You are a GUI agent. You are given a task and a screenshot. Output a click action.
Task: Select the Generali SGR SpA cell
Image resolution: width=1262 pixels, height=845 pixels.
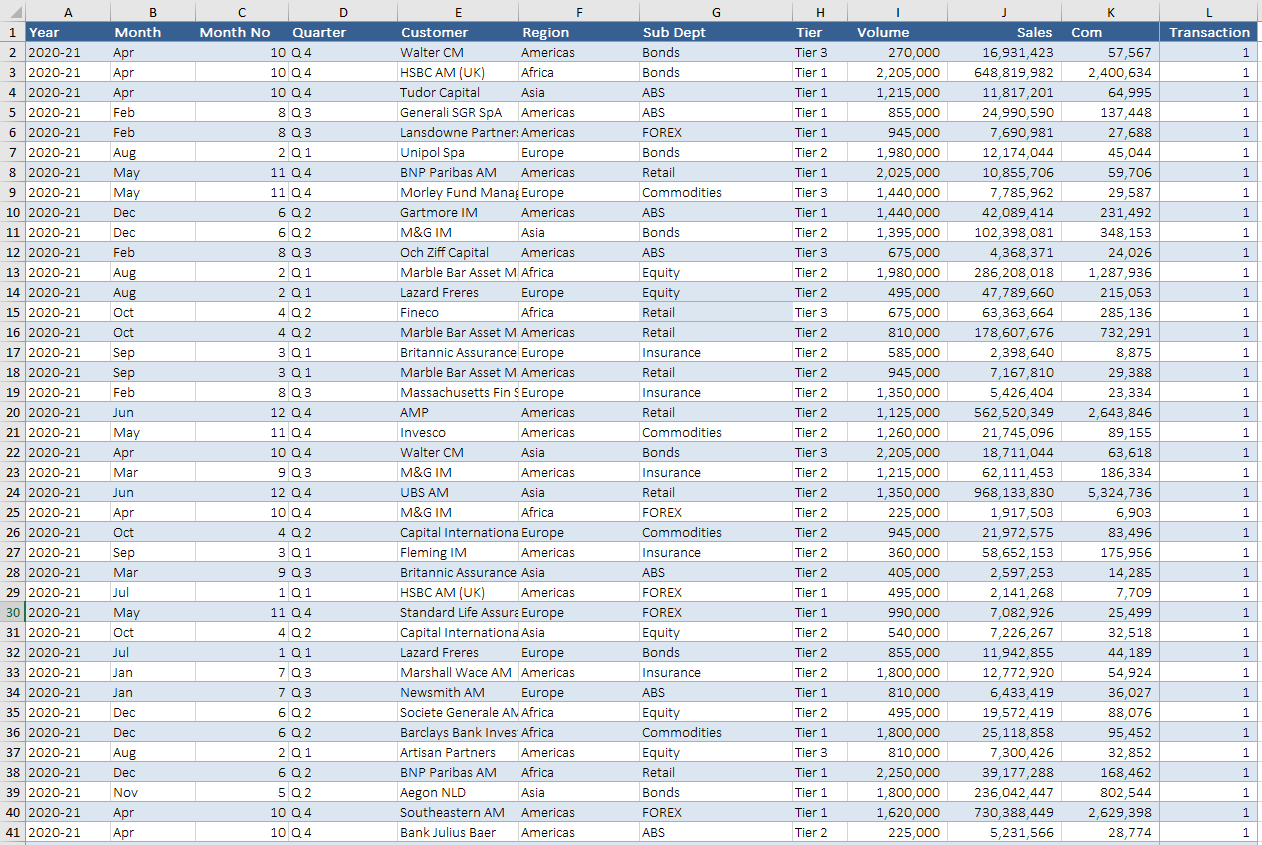457,112
